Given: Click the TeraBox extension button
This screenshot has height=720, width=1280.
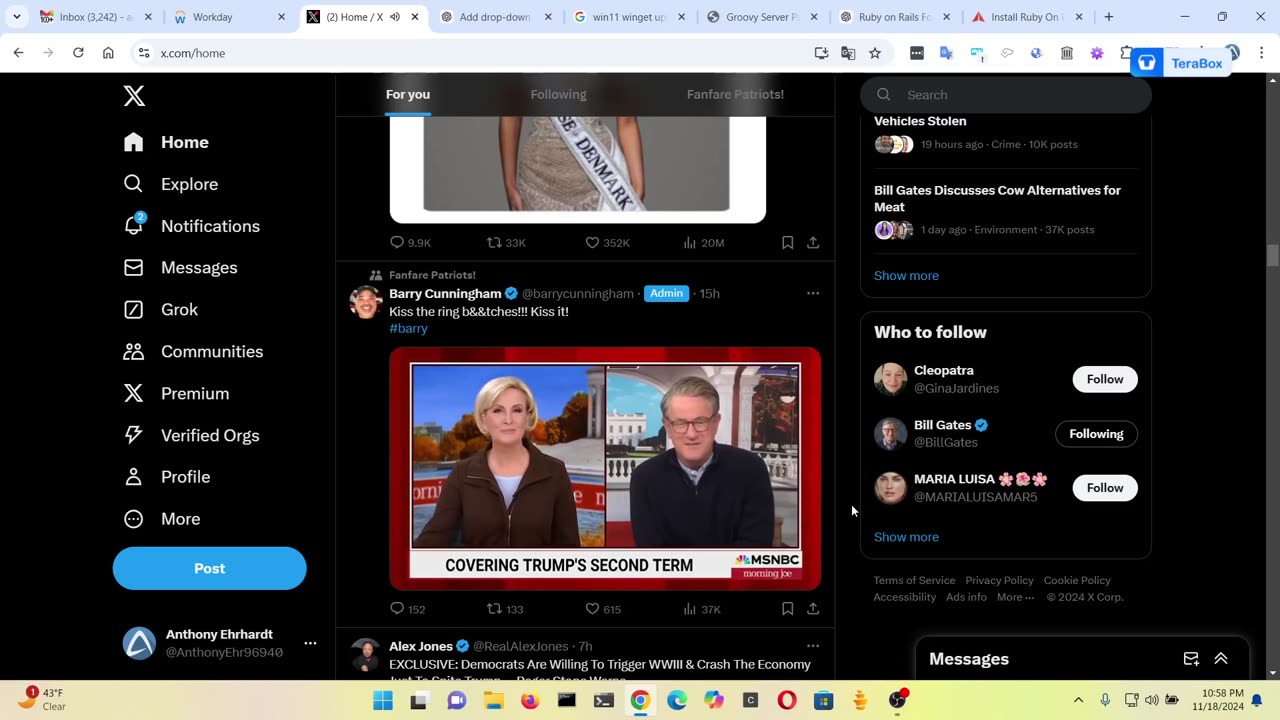Looking at the screenshot, I should coord(1181,63).
